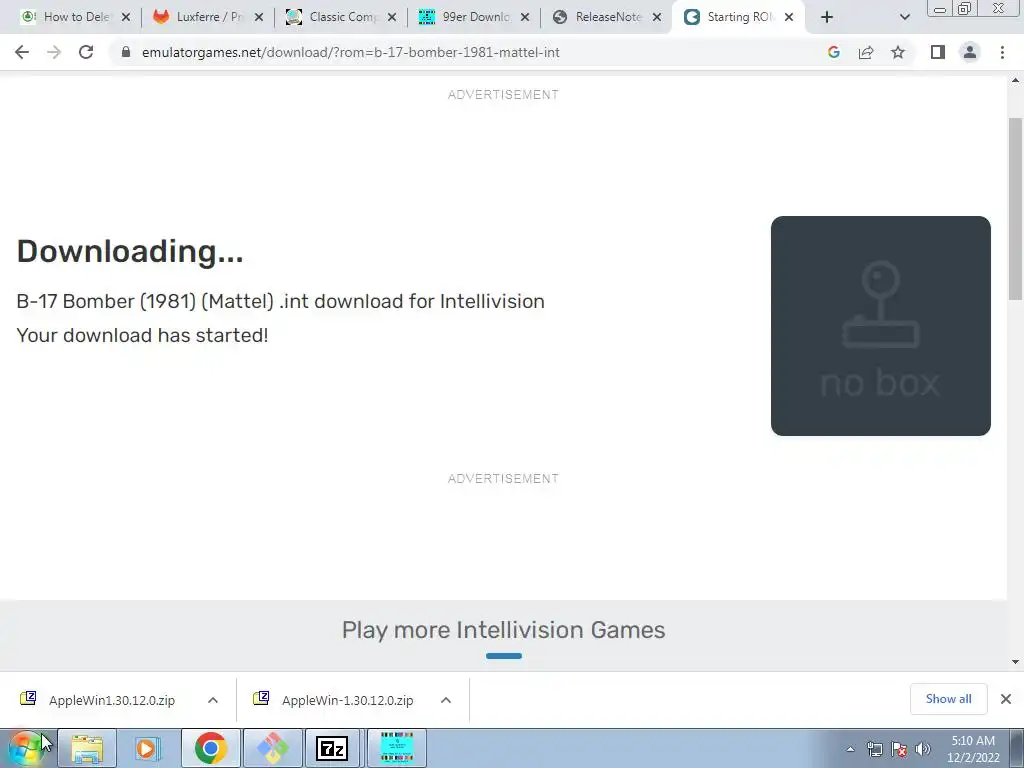Click the address bar URL
The image size is (1024, 768).
[x=351, y=52]
